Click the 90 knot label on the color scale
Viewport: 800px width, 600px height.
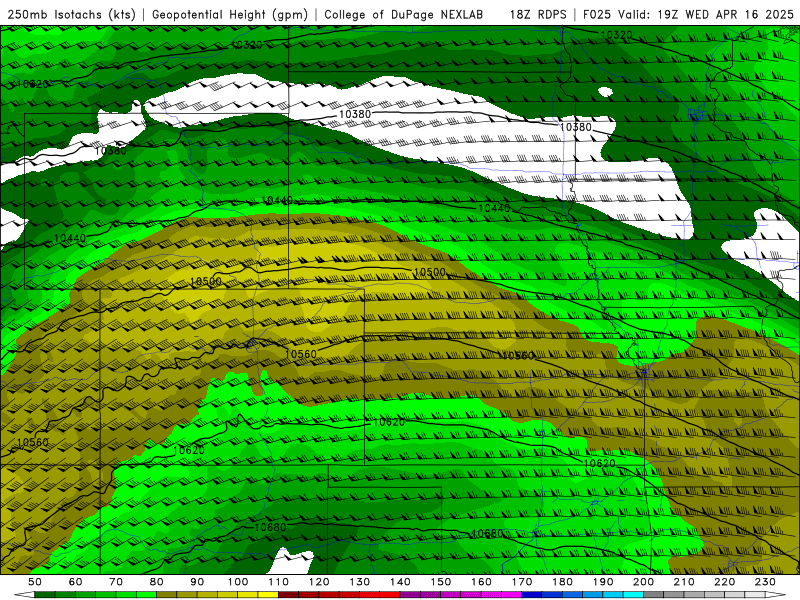tap(197, 582)
